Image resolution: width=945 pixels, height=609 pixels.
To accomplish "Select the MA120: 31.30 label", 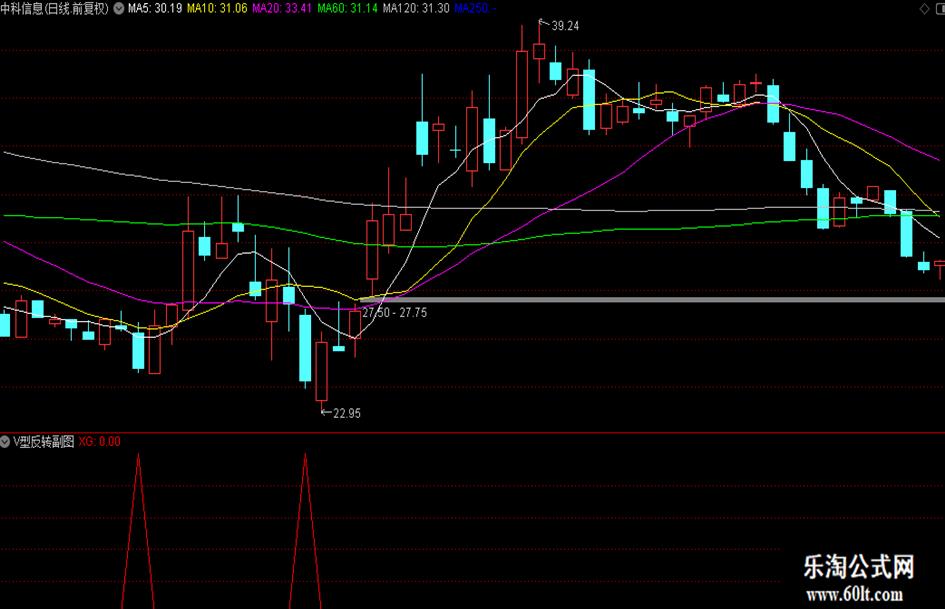I will click(416, 8).
